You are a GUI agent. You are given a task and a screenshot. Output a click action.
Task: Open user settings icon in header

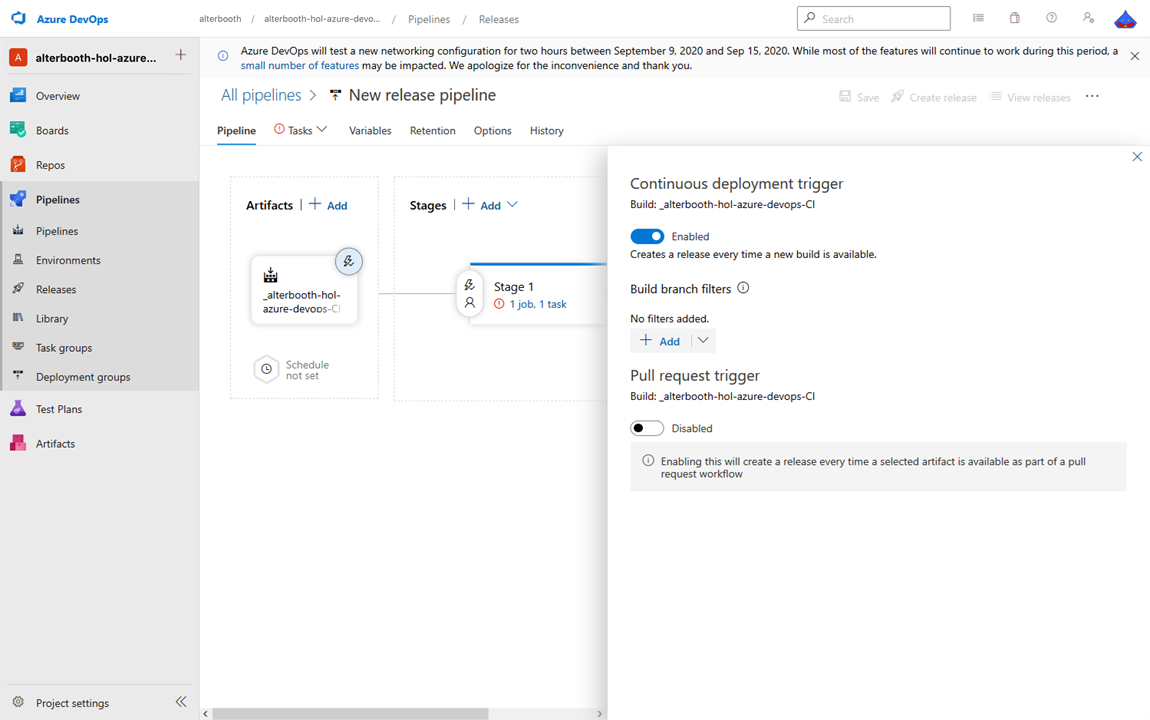click(1088, 18)
